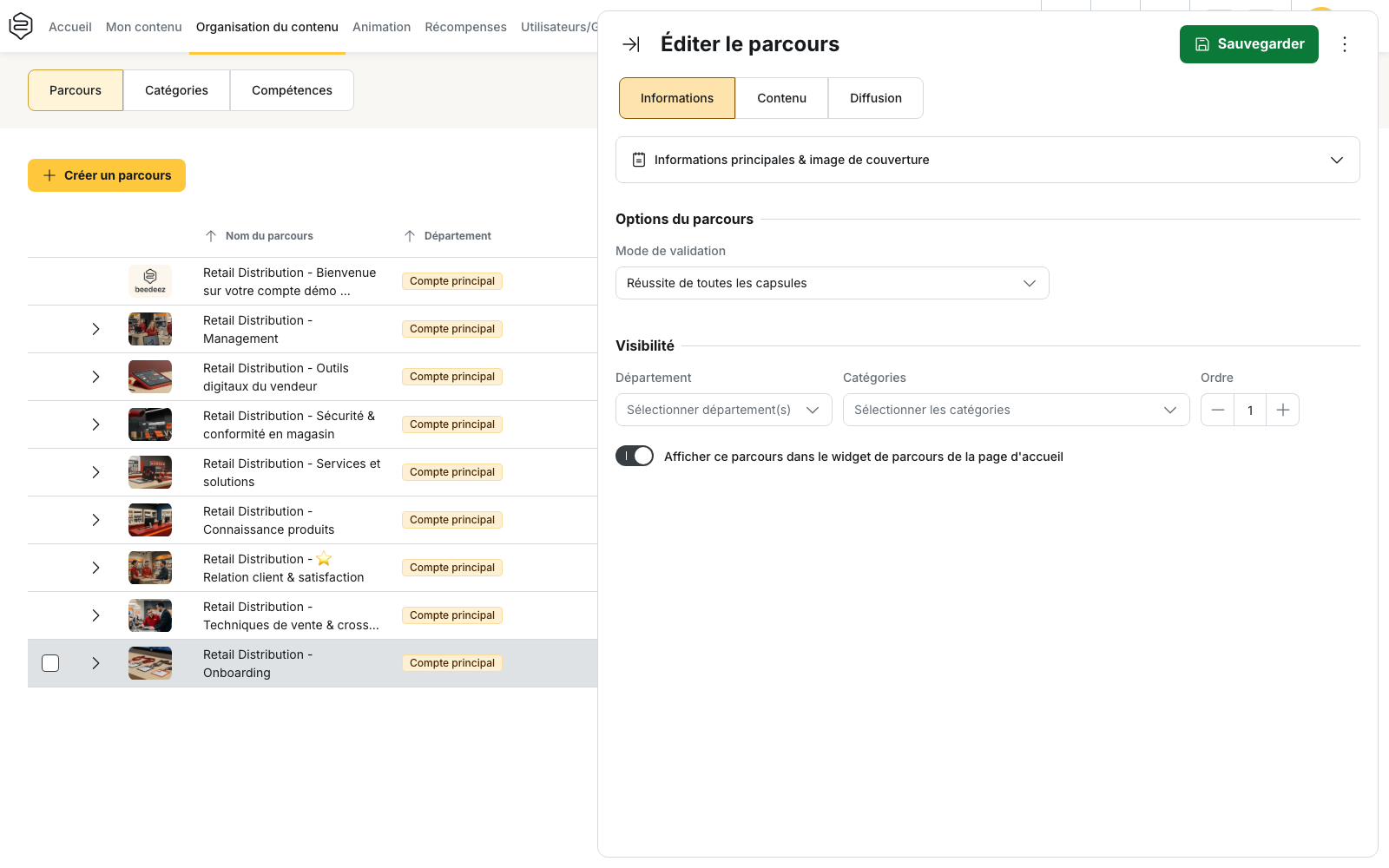Click the Ordre number field
This screenshot has height=868, width=1389.
click(1250, 410)
